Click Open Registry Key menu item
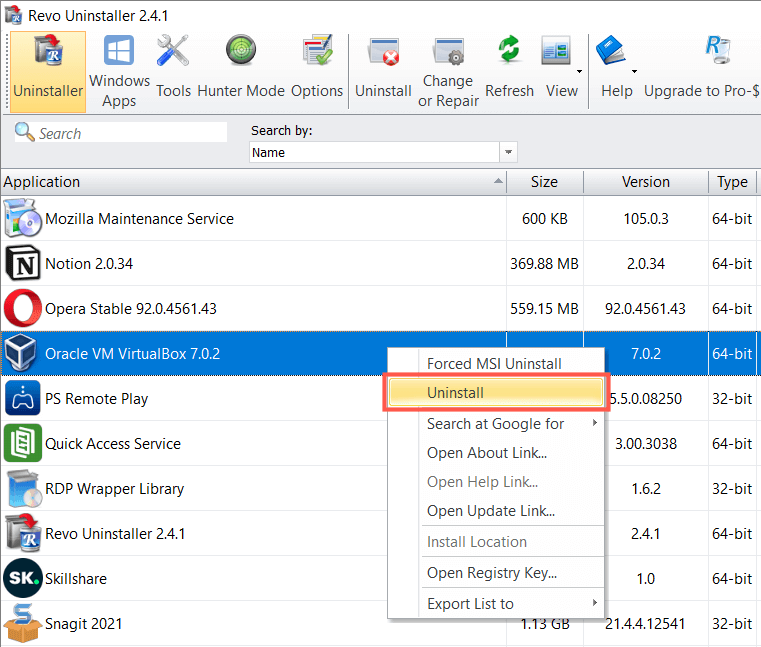Screen dimensions: 761x647 pos(491,573)
